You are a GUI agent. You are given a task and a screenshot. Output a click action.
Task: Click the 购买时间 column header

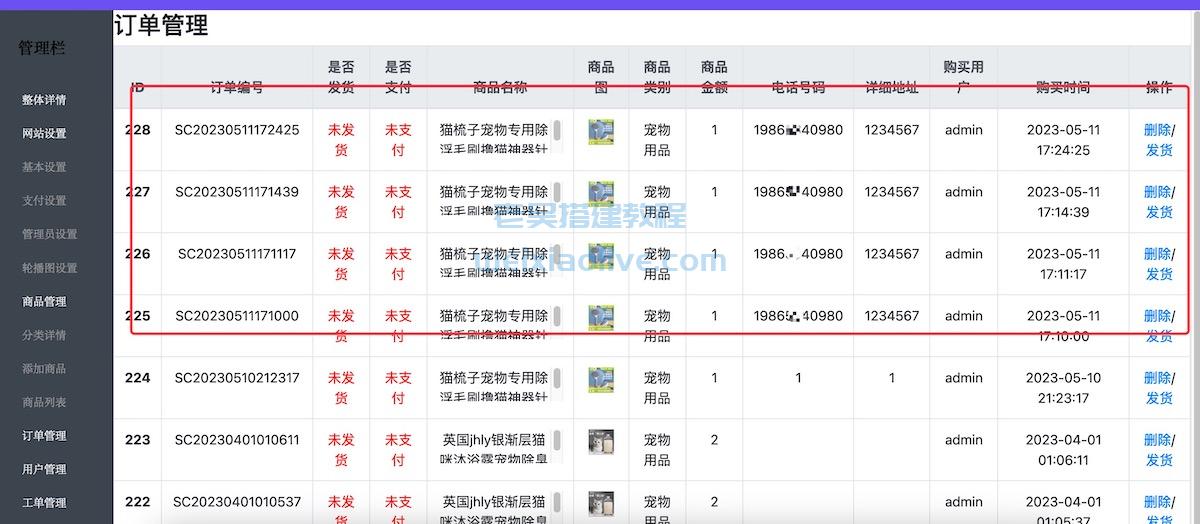click(x=1063, y=88)
